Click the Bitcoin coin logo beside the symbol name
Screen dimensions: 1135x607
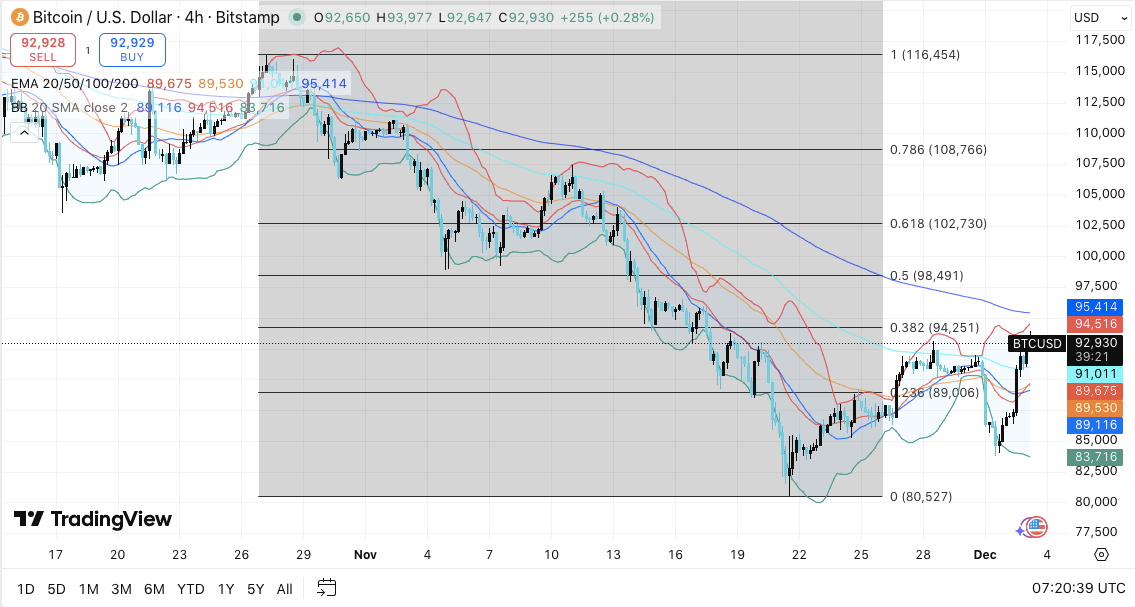[x=20, y=17]
